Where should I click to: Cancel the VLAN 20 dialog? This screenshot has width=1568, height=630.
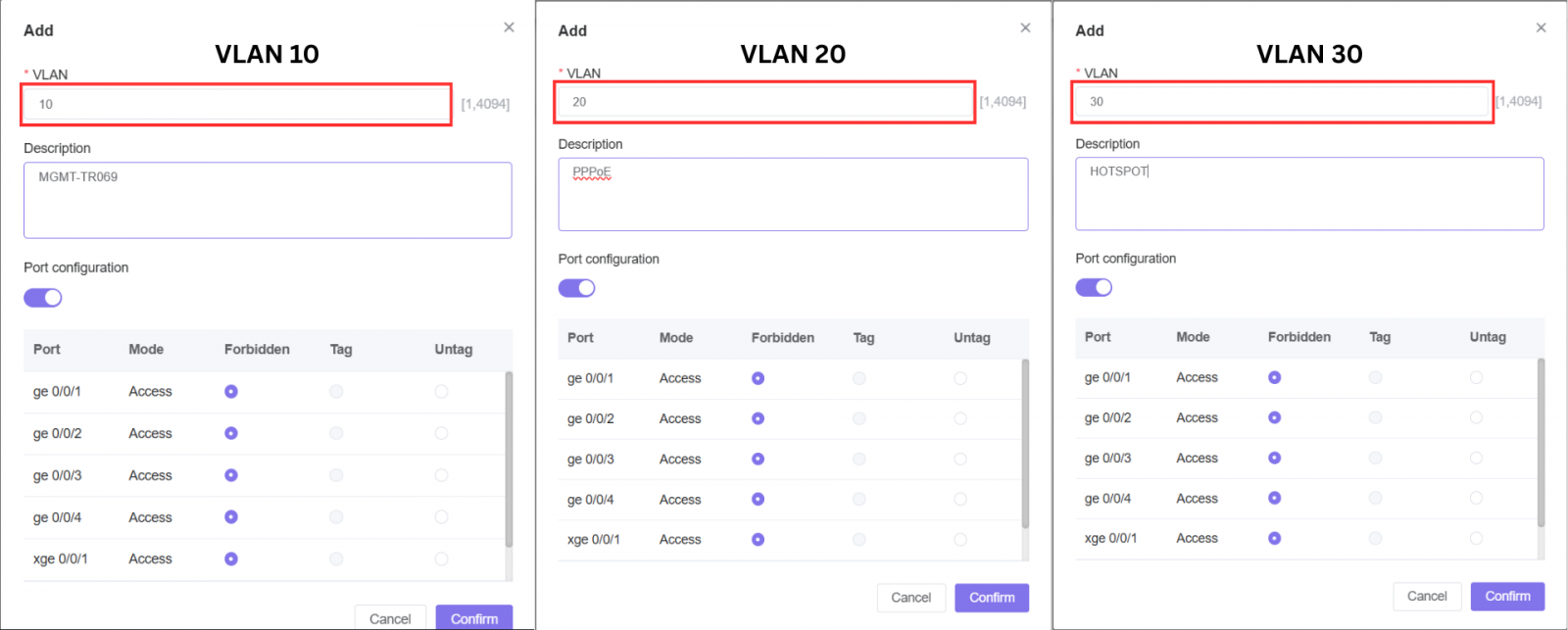click(x=910, y=598)
